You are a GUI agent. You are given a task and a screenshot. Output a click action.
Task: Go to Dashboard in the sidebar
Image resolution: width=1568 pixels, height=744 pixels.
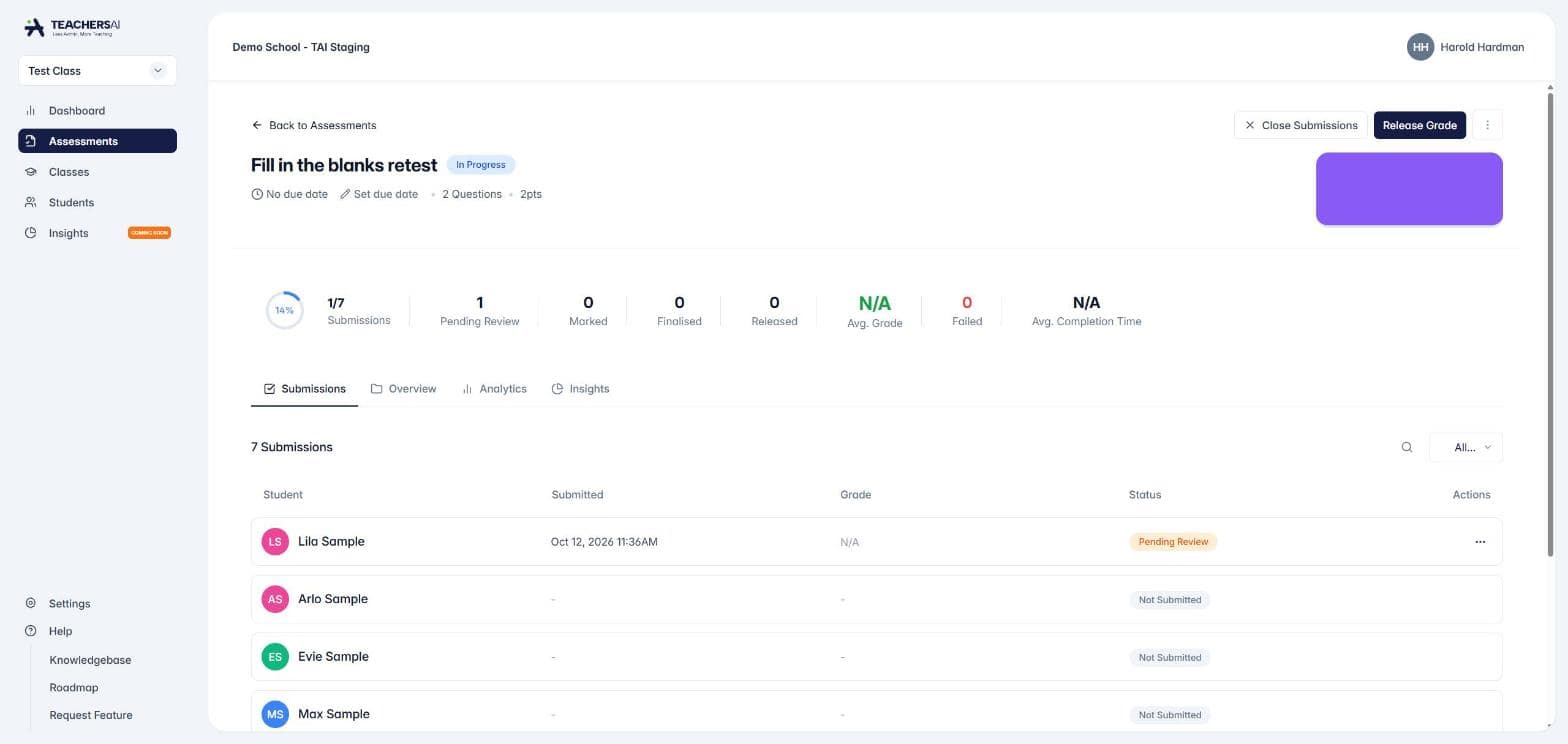coord(97,111)
